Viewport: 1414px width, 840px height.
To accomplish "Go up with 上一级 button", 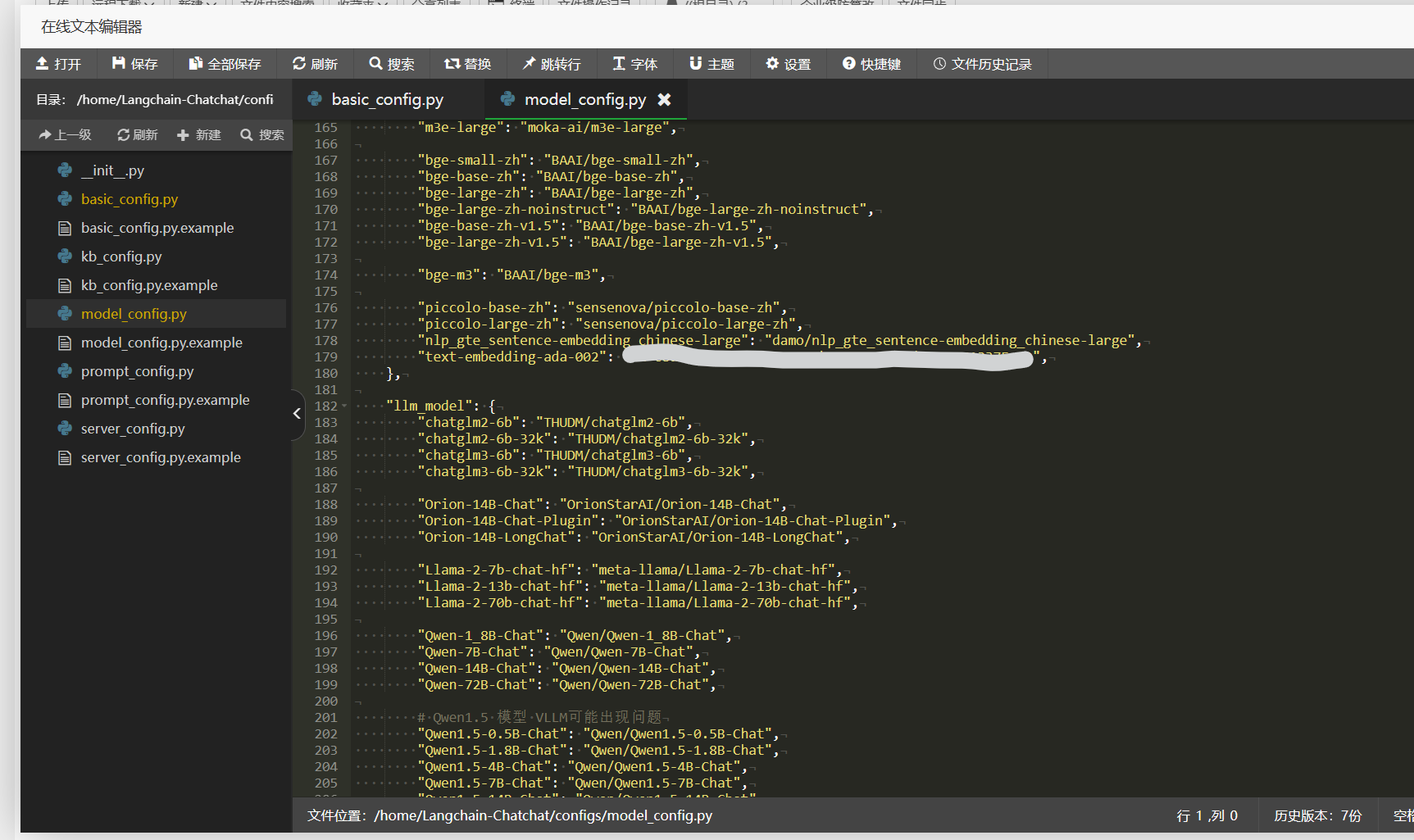I will coord(65,135).
